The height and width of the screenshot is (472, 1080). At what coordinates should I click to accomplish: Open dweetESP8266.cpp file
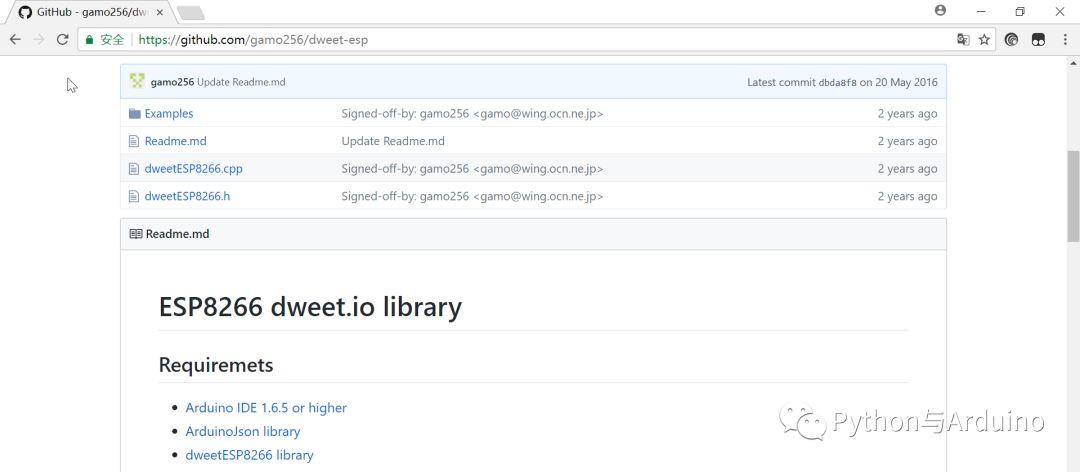tap(194, 169)
